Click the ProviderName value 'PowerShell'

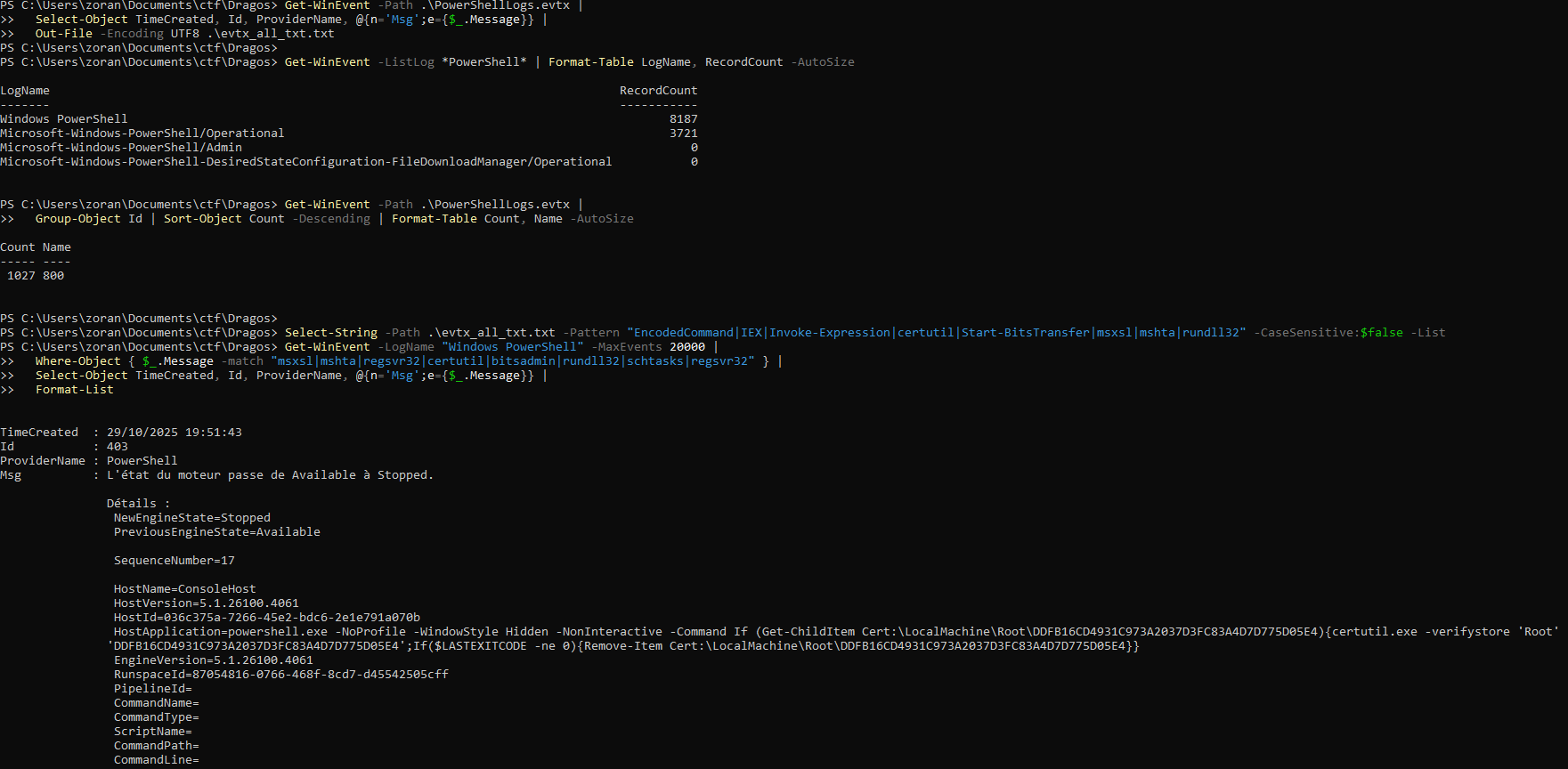(x=142, y=460)
